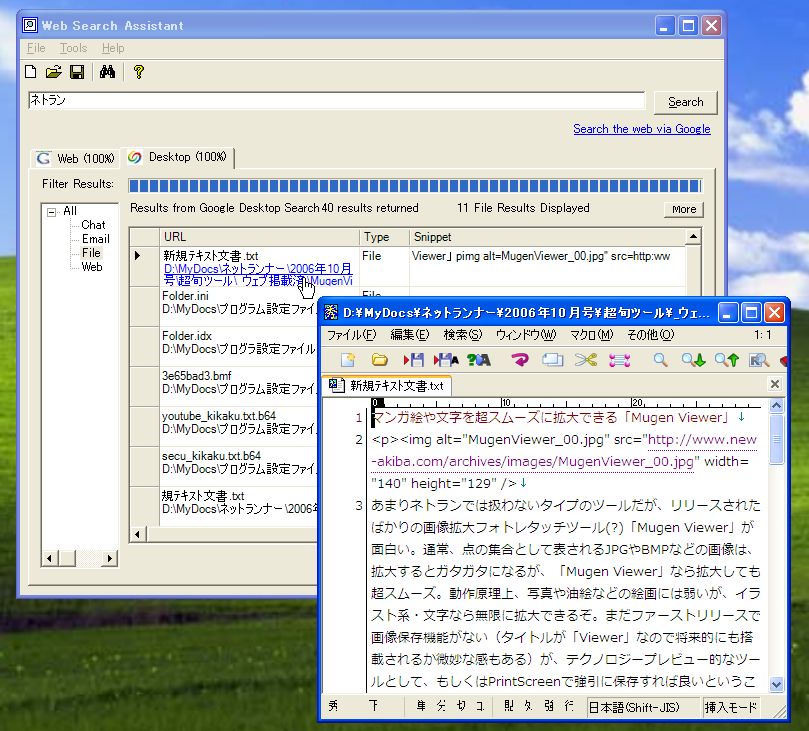
Task: Create a new file in the text editor toolbar
Action: pos(348,360)
